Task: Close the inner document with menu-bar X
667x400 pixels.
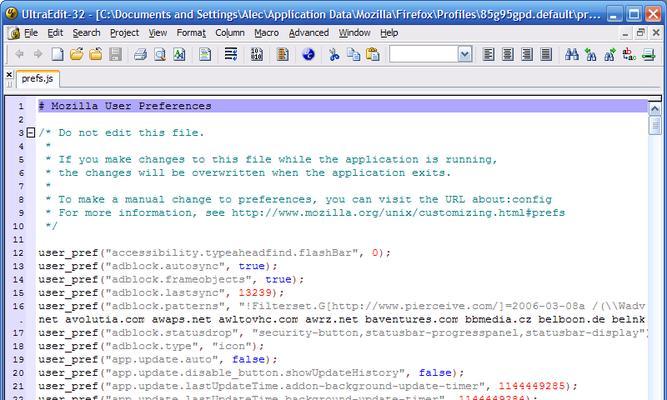Action: pos(656,32)
